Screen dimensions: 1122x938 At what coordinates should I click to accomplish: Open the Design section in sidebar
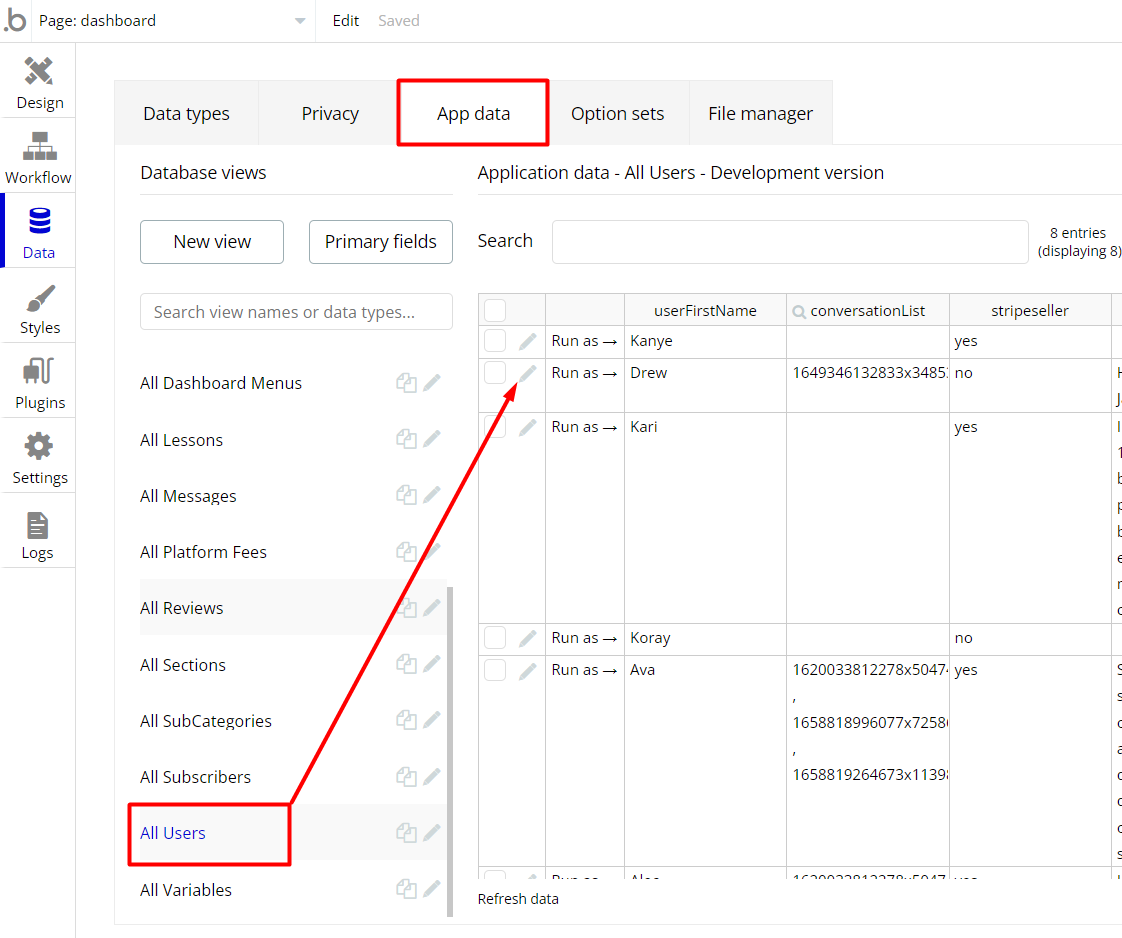pyautogui.click(x=39, y=84)
